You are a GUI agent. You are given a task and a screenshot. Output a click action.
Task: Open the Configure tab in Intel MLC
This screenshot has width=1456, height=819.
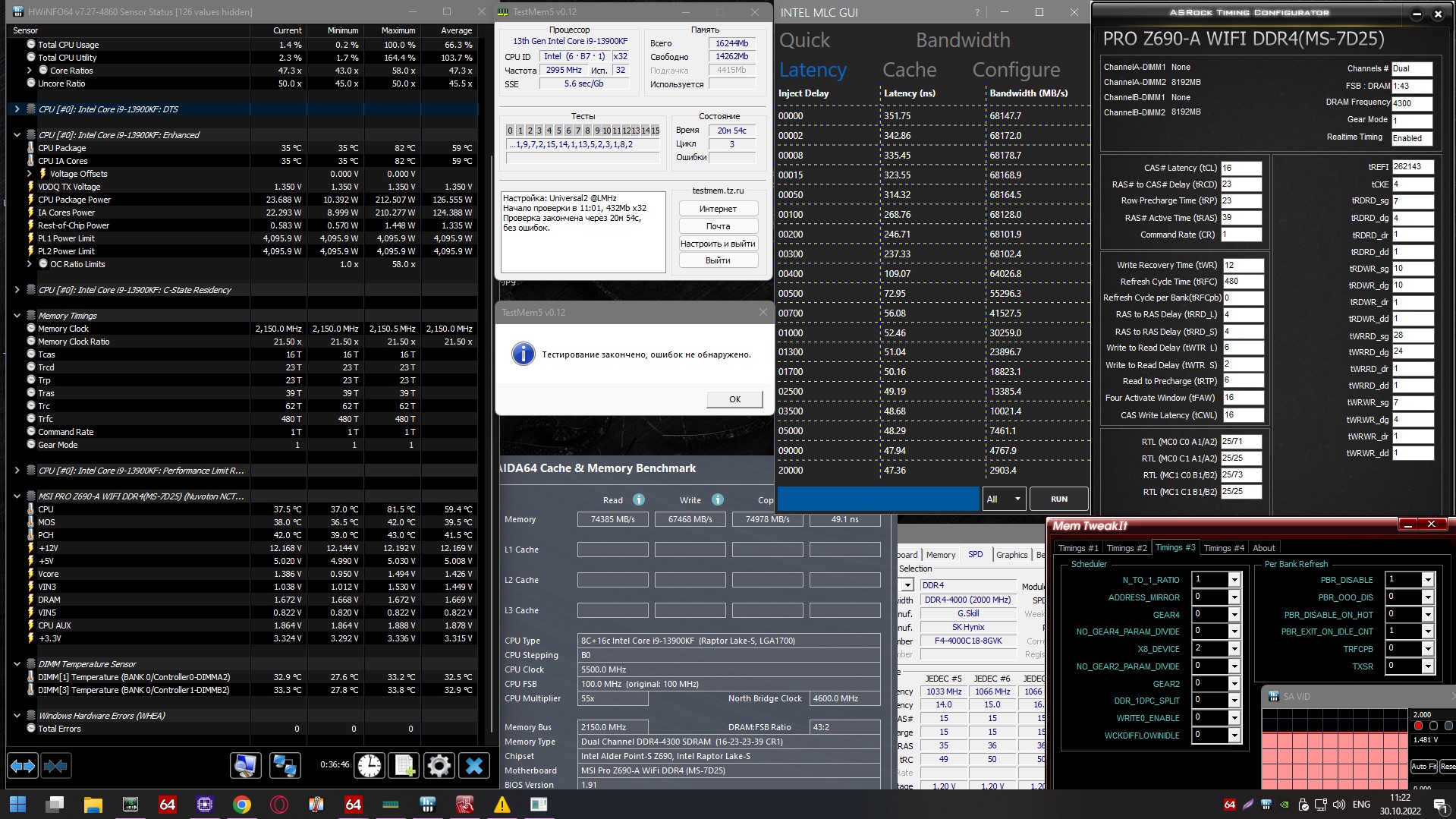(x=1016, y=70)
